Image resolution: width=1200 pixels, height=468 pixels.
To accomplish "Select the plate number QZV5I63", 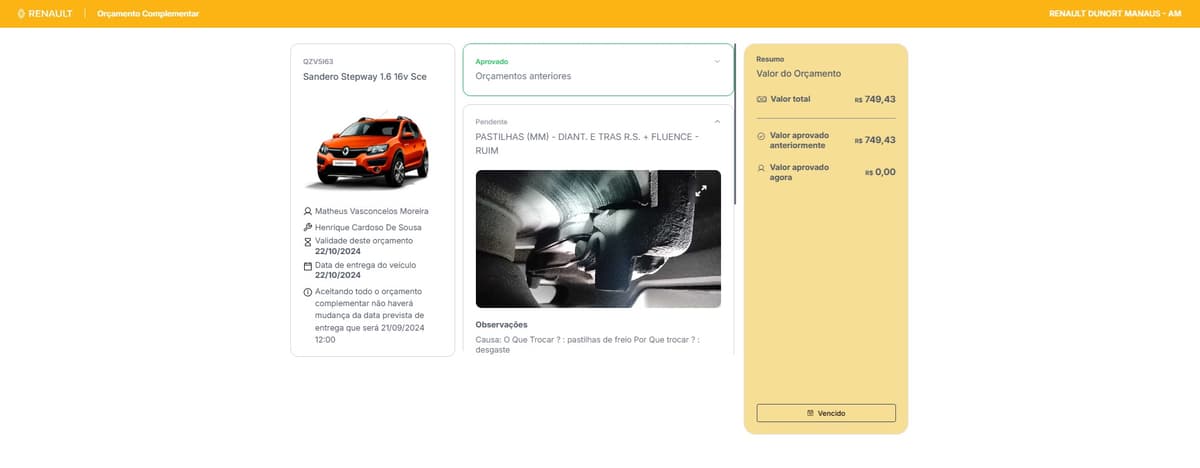I will [318, 62].
